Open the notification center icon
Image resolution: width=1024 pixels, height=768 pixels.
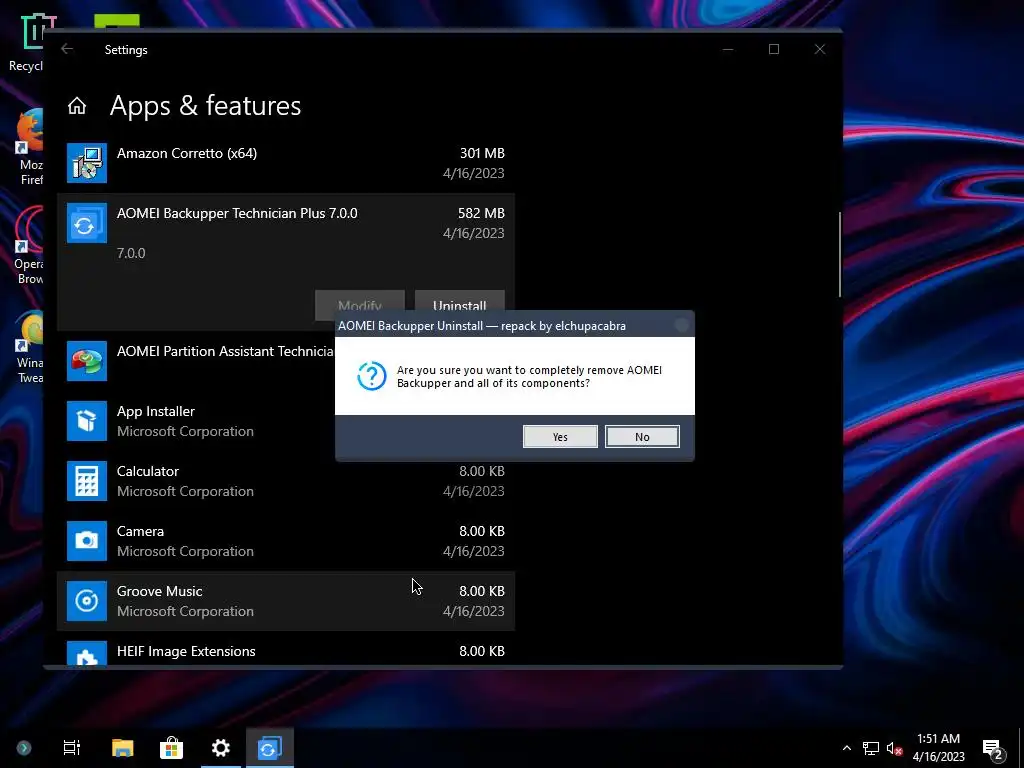(993, 750)
